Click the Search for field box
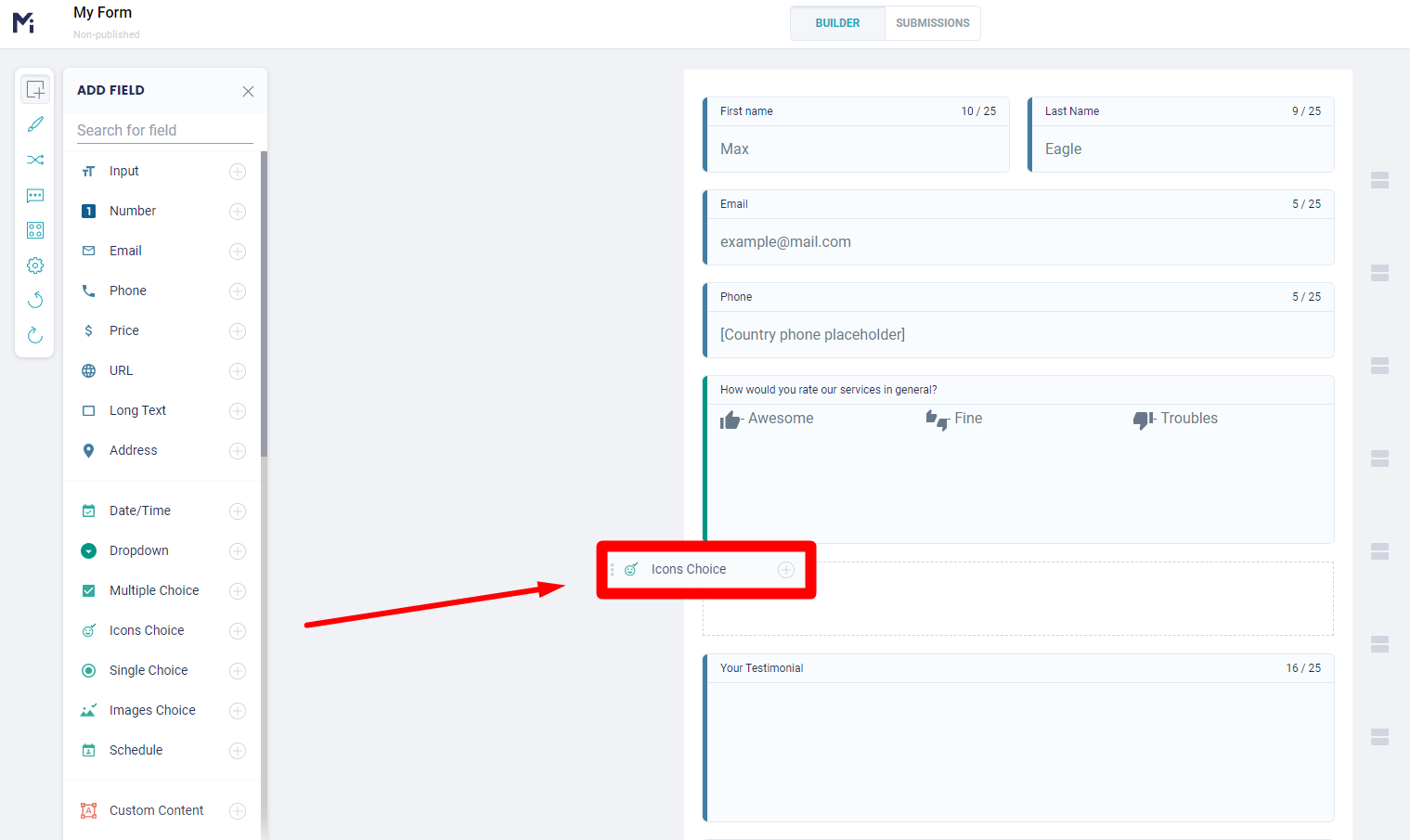Screen dimensions: 1410x840 (x=164, y=130)
